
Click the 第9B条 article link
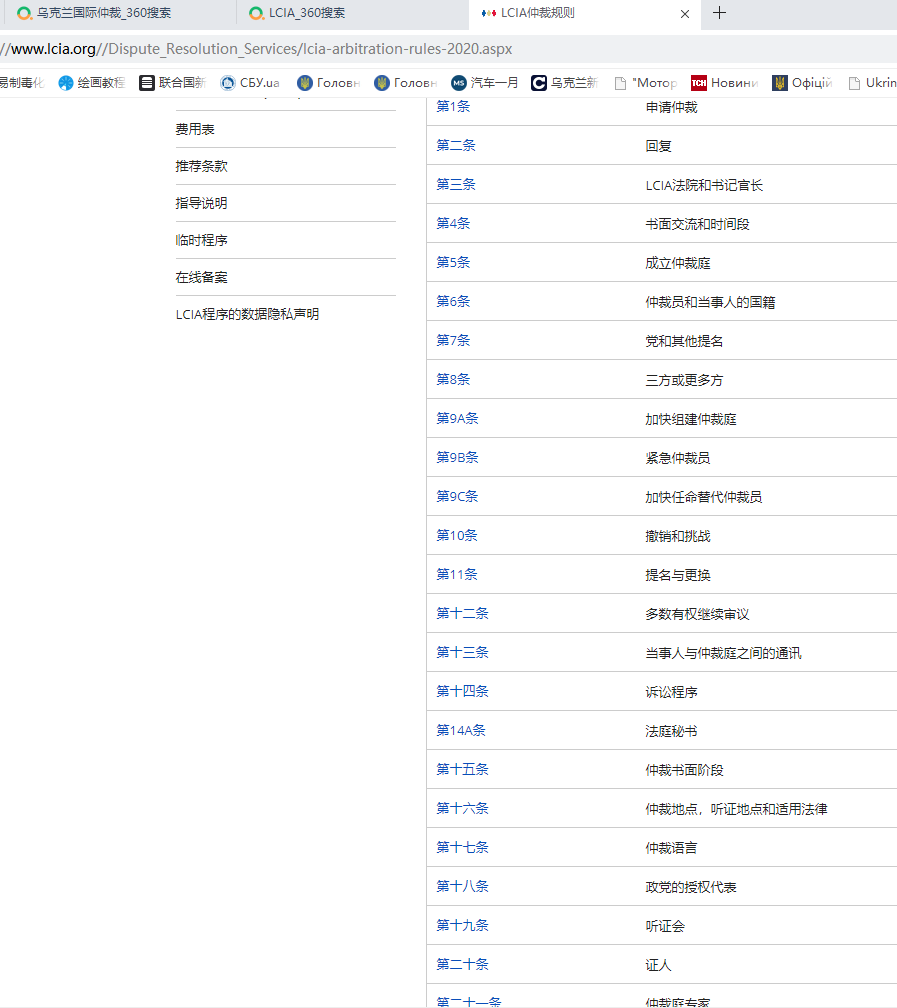(x=457, y=457)
